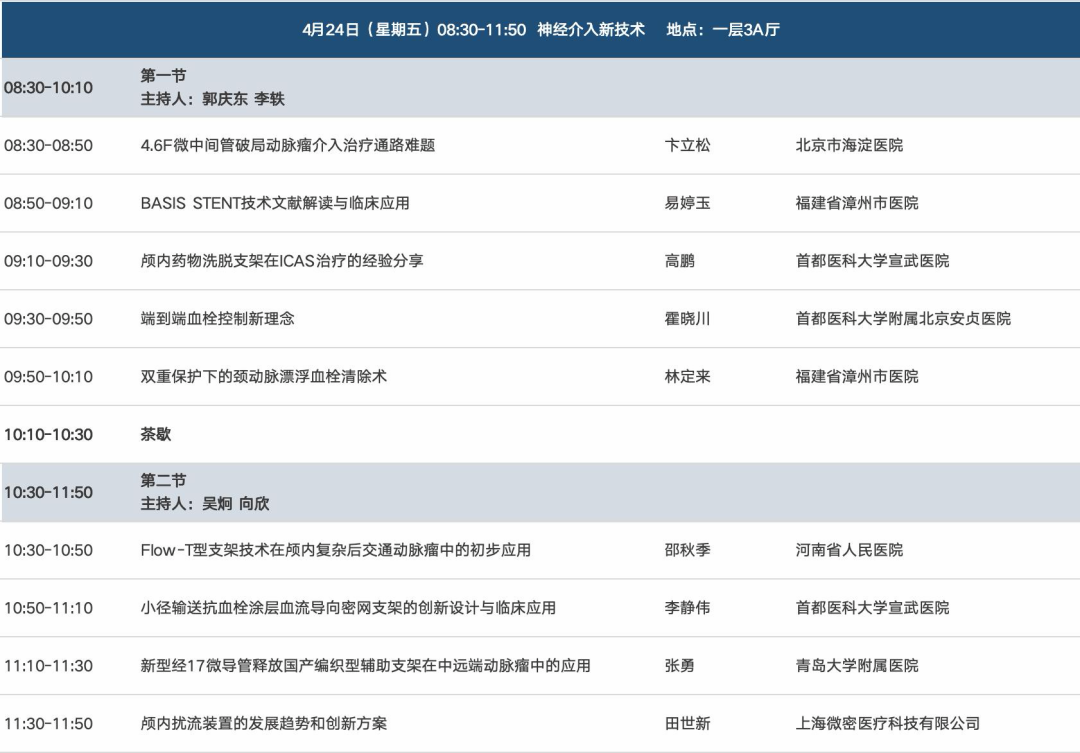Select speaker name 邵秋季

pos(687,550)
